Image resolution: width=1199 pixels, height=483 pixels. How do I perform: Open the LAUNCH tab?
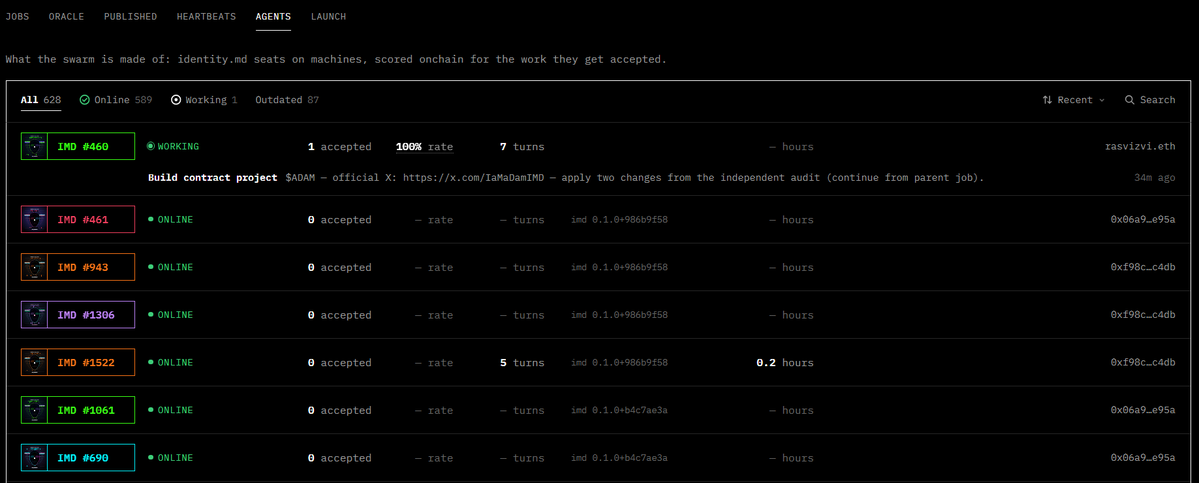pyautogui.click(x=329, y=16)
